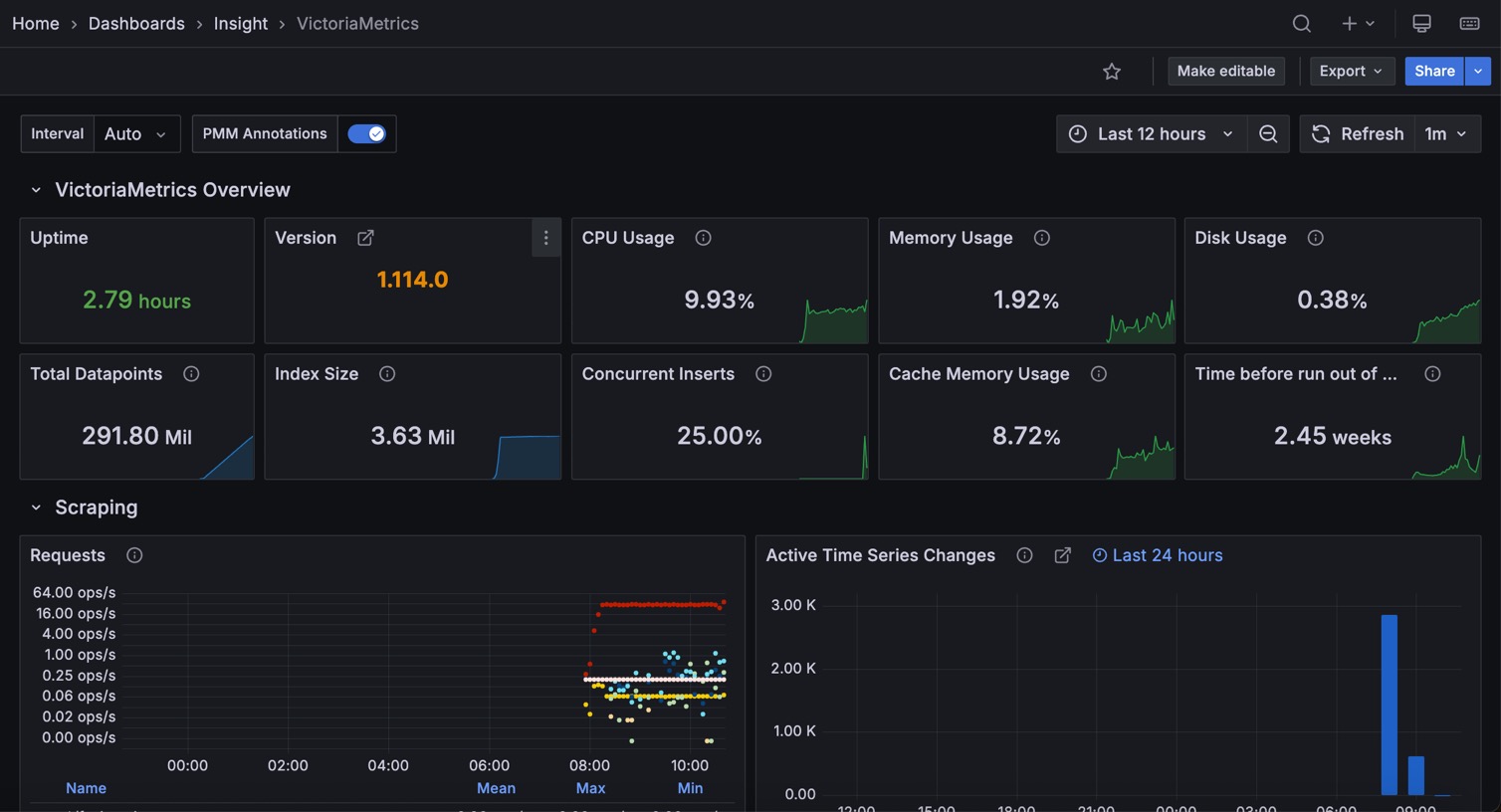Star this dashboard as a favorite
The width and height of the screenshot is (1501, 812).
pos(1112,72)
